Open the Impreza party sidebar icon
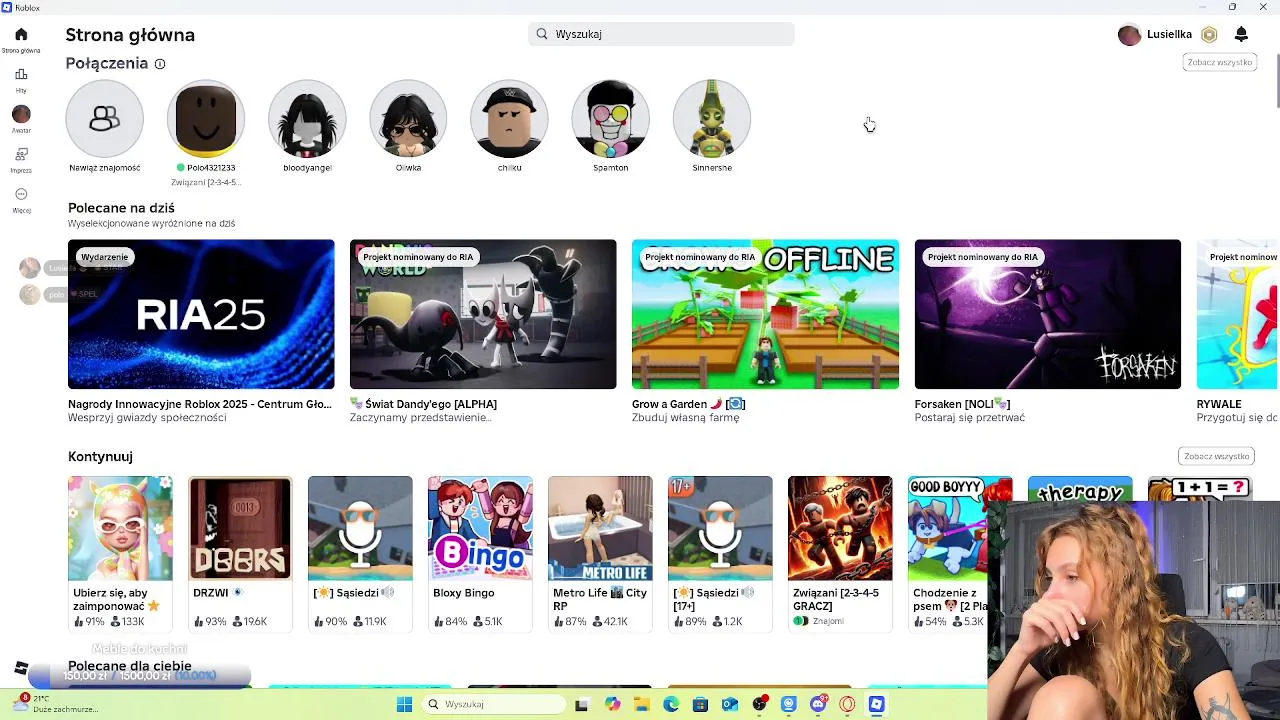Screen dimensions: 1280x720 coord(21,155)
